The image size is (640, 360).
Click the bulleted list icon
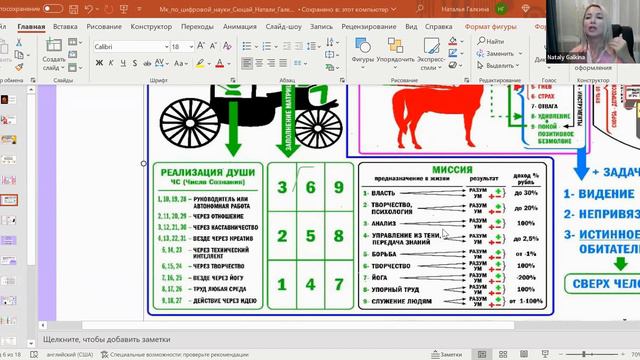[247, 46]
